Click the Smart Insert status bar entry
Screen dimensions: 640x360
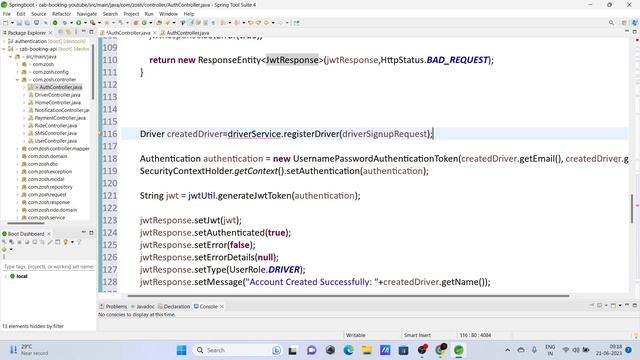click(417, 335)
